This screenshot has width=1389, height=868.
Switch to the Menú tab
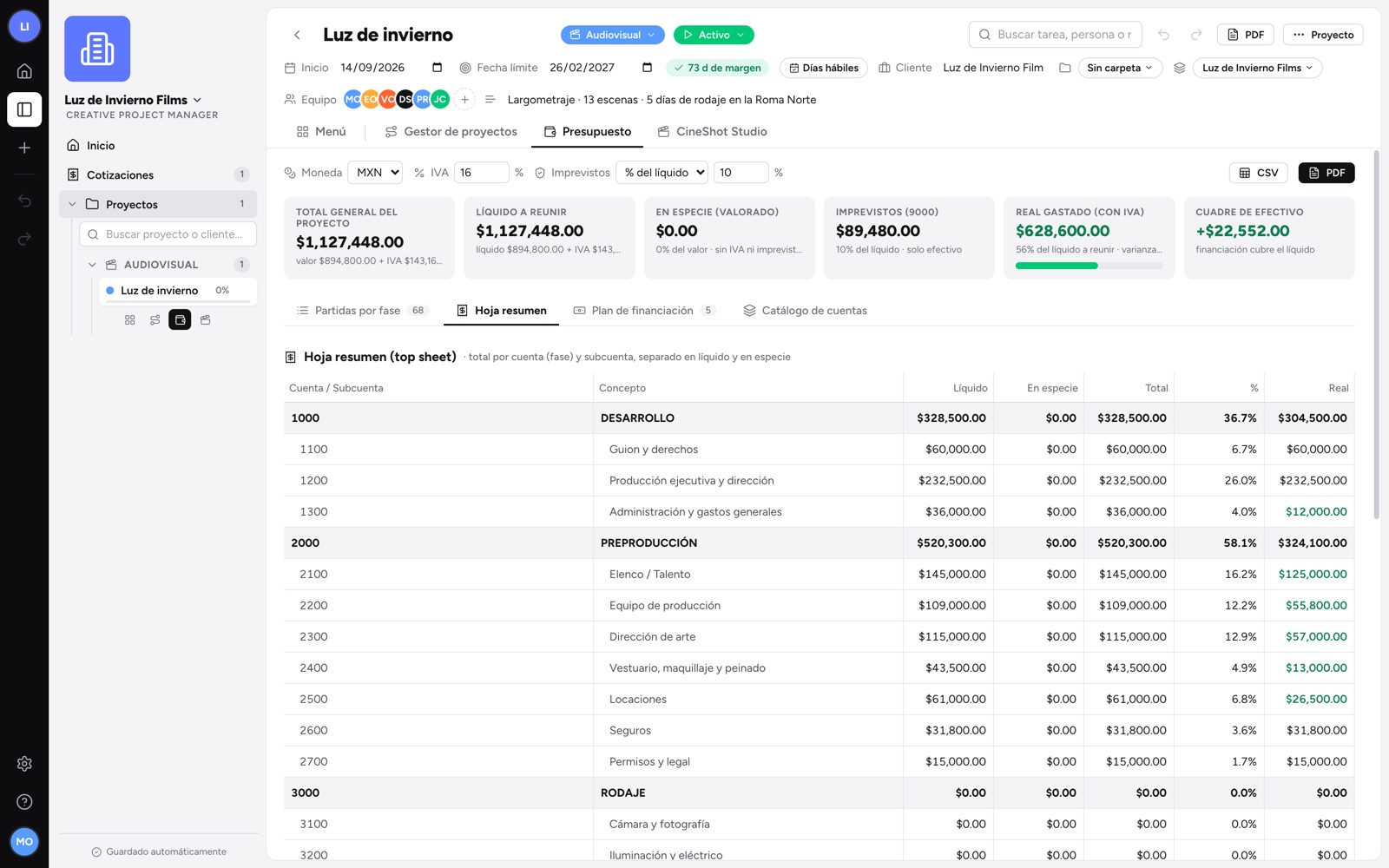pos(321,132)
